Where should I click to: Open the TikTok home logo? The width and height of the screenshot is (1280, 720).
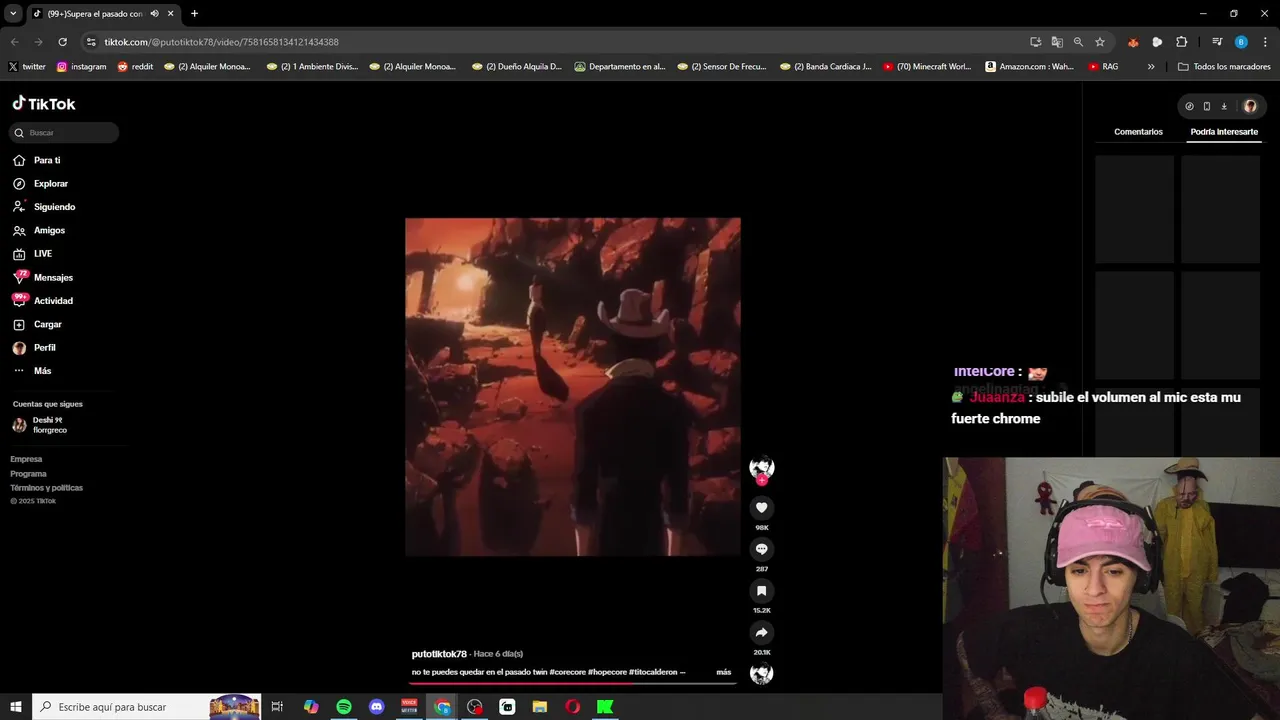pyautogui.click(x=44, y=104)
